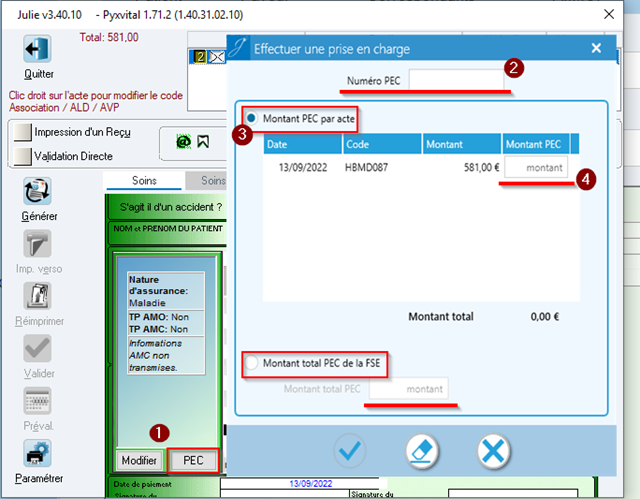
Task: Toggle the Validation Directe checkbox
Action: [22, 156]
